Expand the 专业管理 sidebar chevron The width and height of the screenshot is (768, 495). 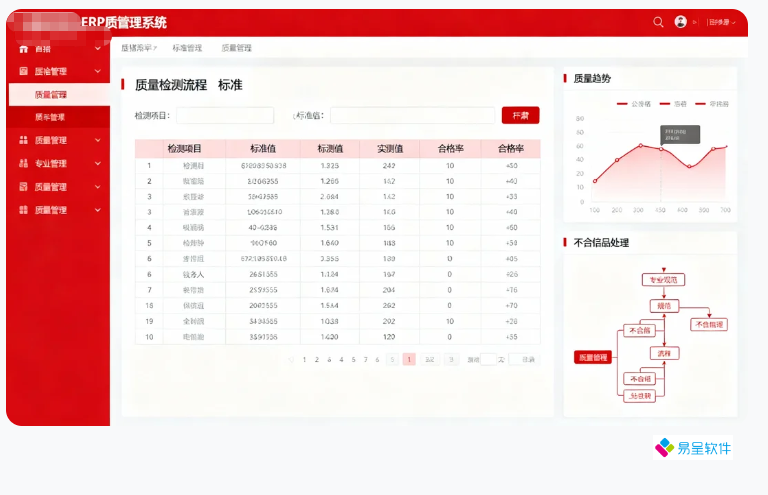tap(98, 163)
